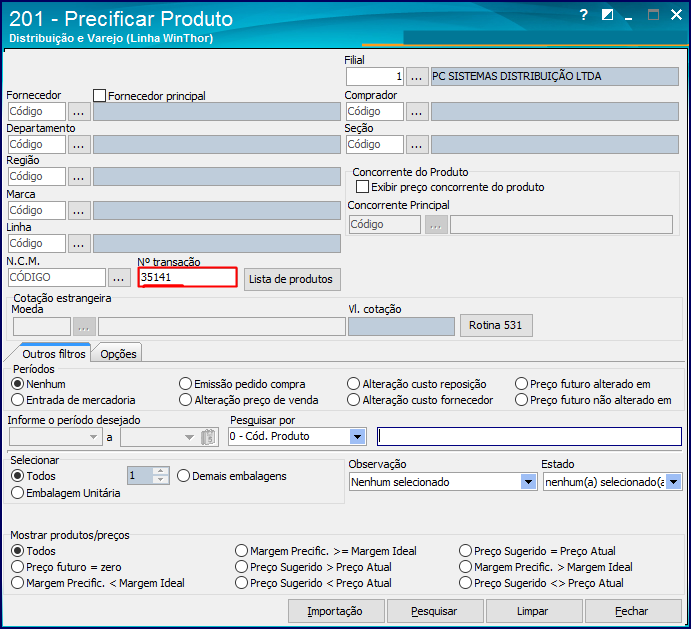The width and height of the screenshot is (691, 629).
Task: Open Moeda lookup ellipsis button
Action: click(x=84, y=327)
